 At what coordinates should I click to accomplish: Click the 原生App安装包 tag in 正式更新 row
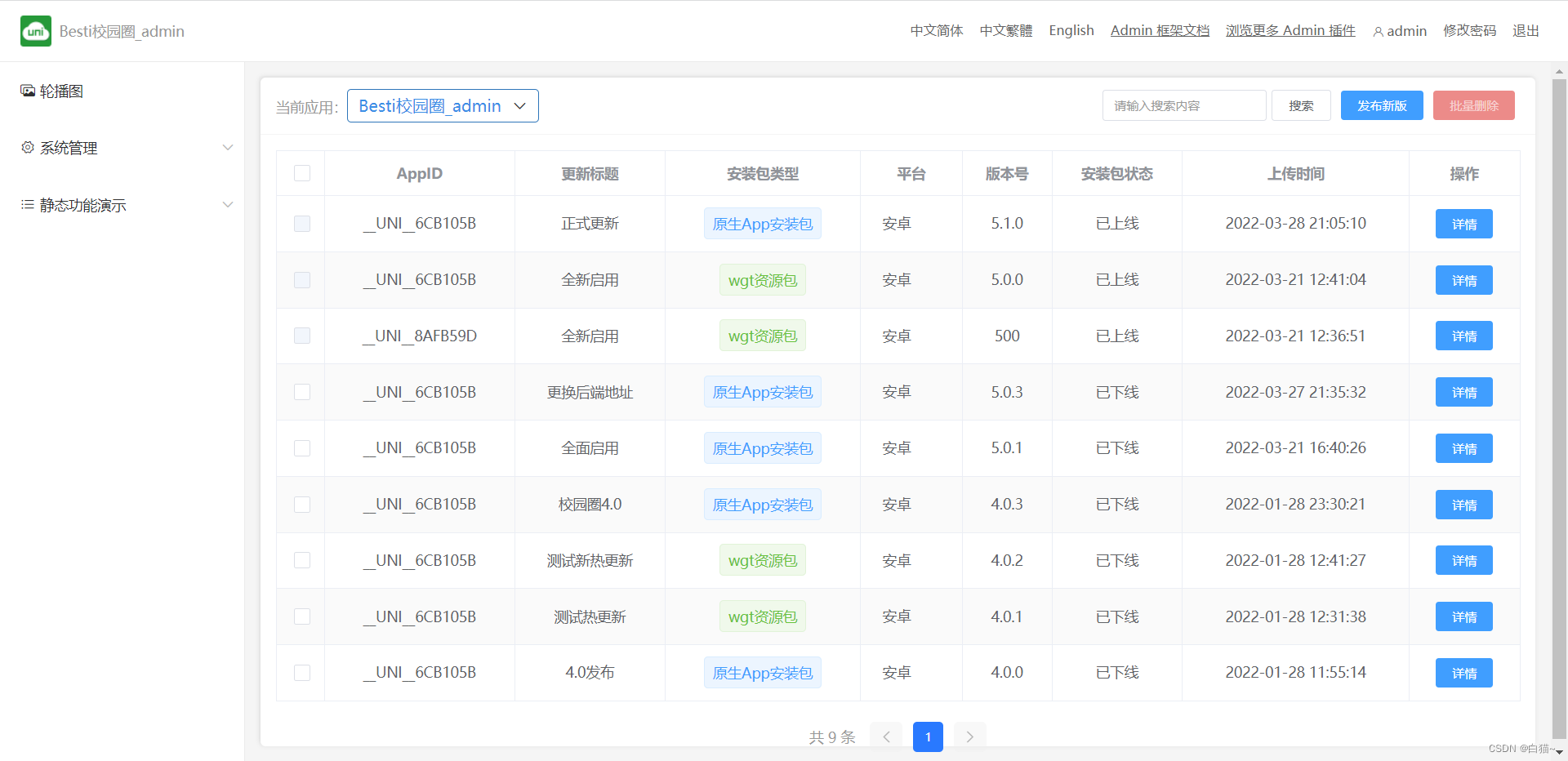763,224
